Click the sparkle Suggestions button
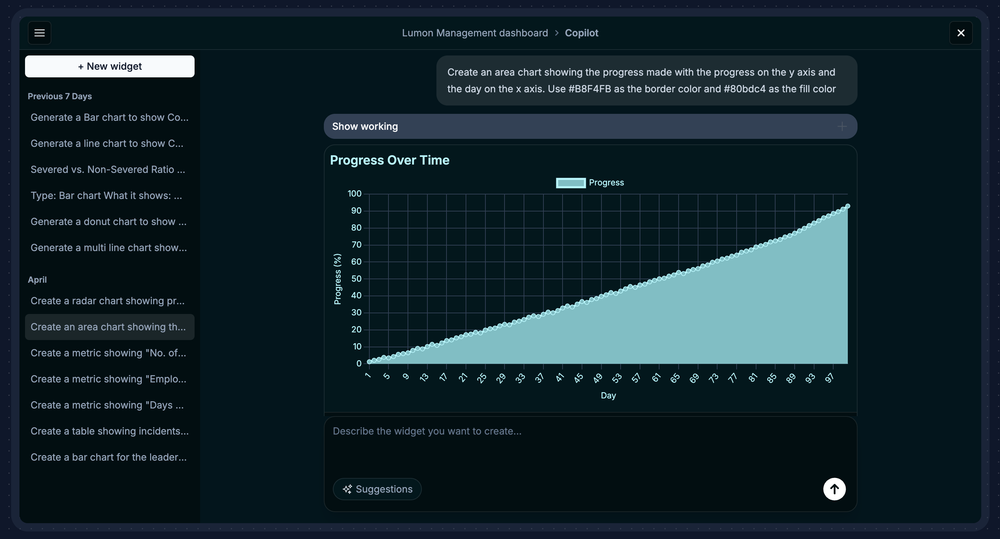This screenshot has width=1000, height=539. pos(377,489)
